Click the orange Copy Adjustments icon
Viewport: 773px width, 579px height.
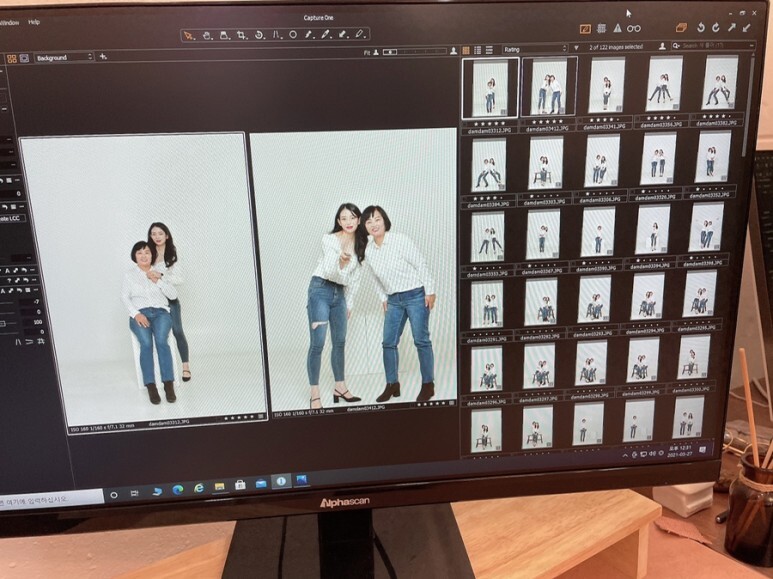pos(681,27)
